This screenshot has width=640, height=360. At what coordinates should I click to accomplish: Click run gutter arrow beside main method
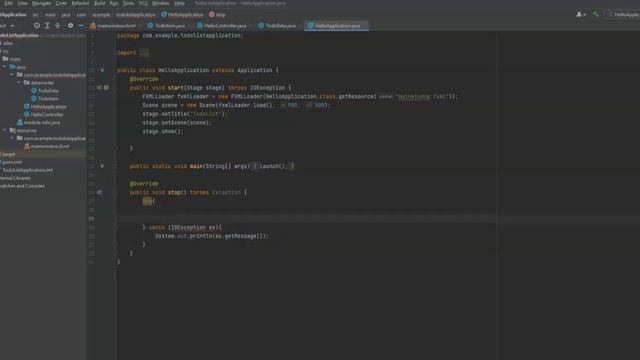coord(102,166)
